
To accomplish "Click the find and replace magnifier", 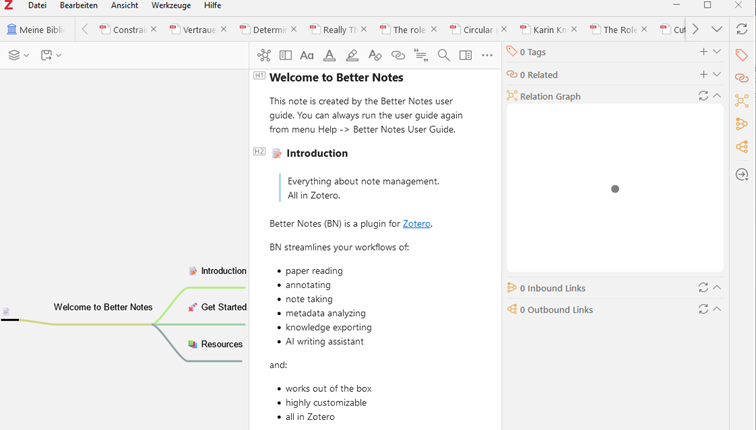I will 444,55.
